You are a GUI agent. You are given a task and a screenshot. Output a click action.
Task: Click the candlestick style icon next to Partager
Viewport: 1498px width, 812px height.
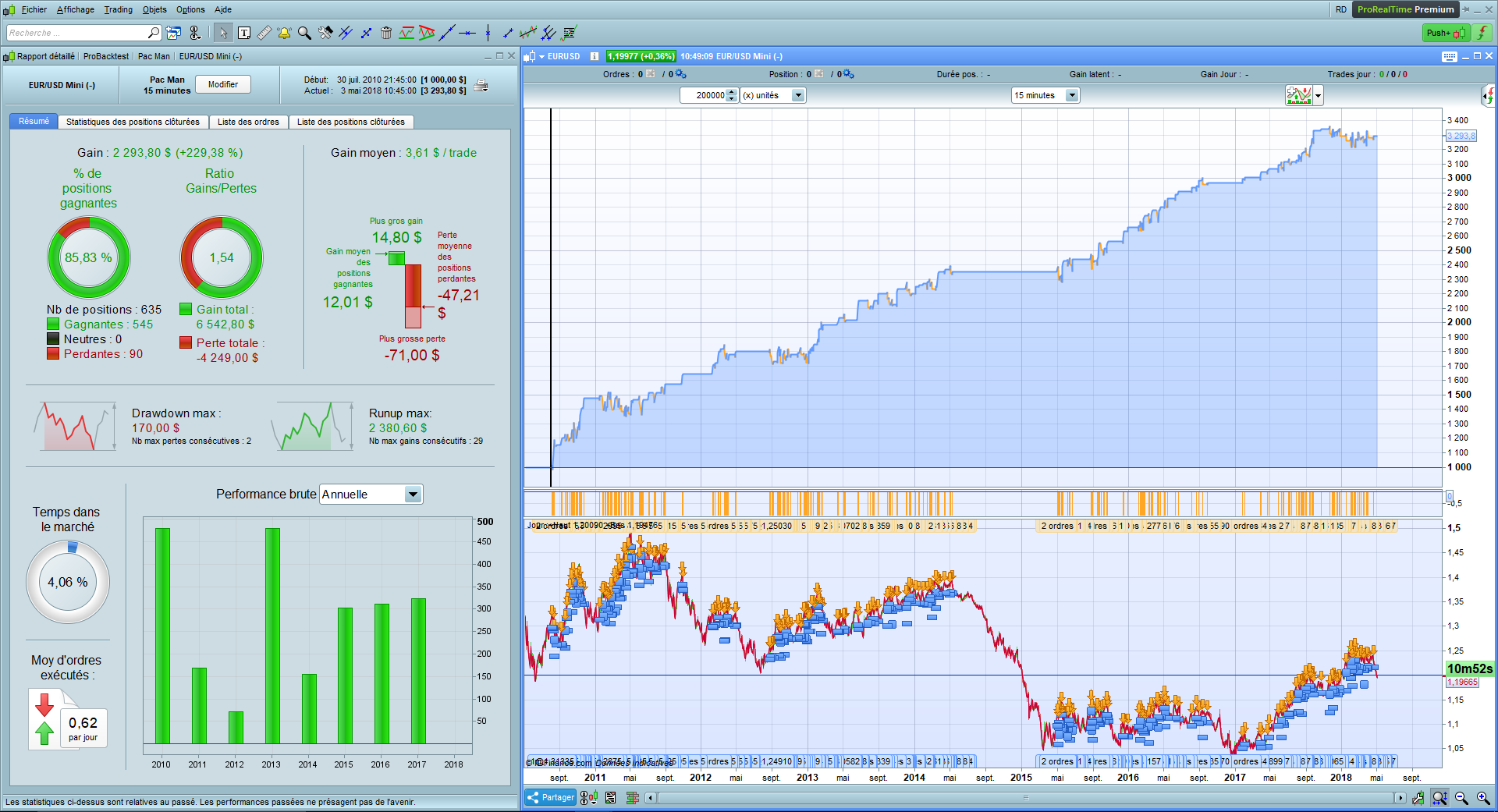(x=589, y=797)
